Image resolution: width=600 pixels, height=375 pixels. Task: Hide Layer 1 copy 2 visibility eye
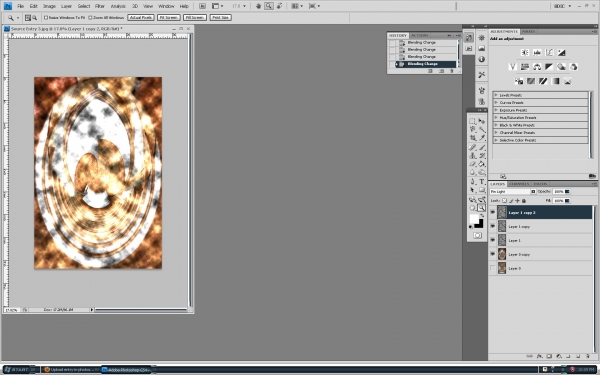pos(493,212)
